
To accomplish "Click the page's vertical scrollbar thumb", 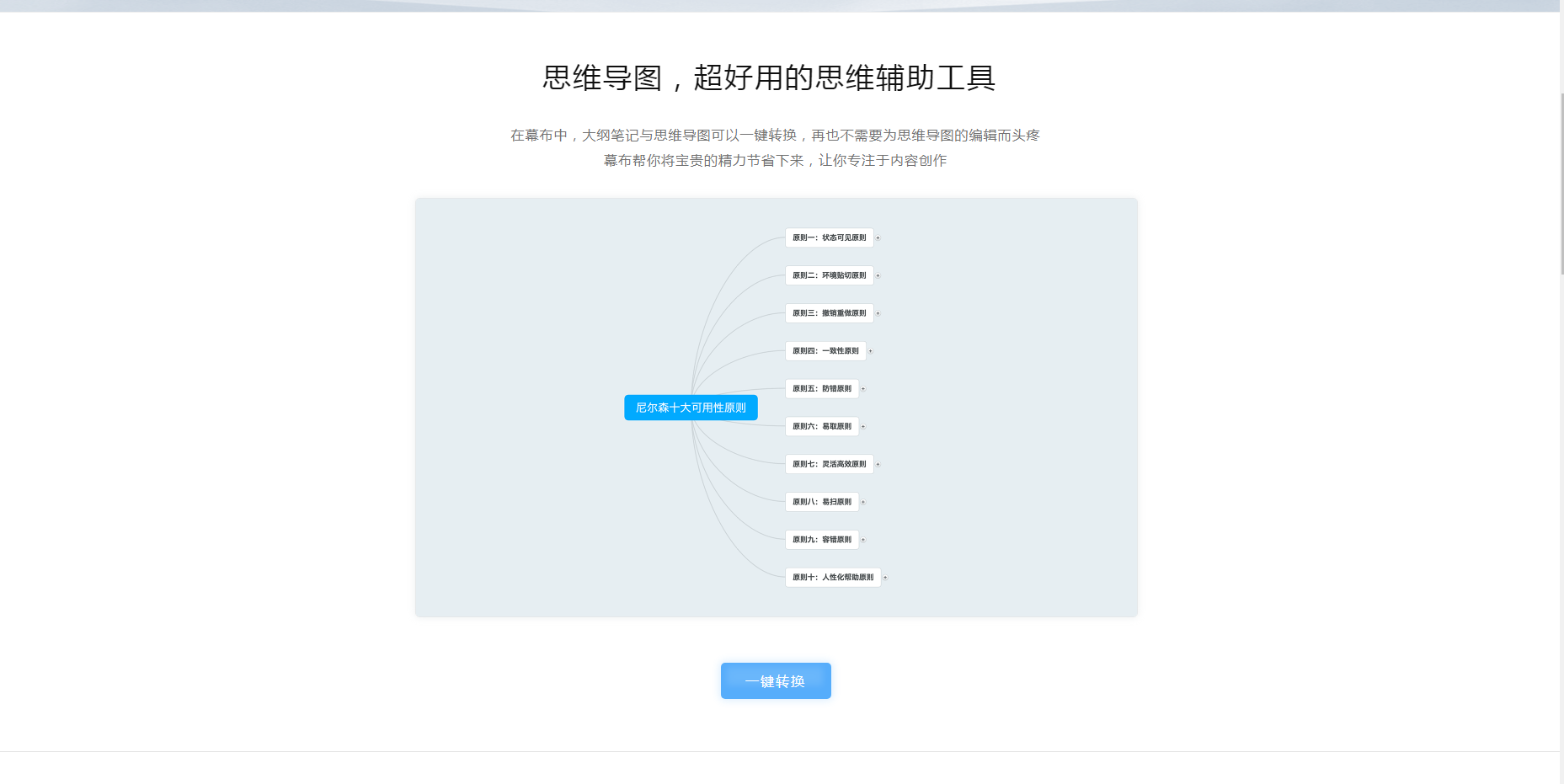I will (x=1562, y=183).
